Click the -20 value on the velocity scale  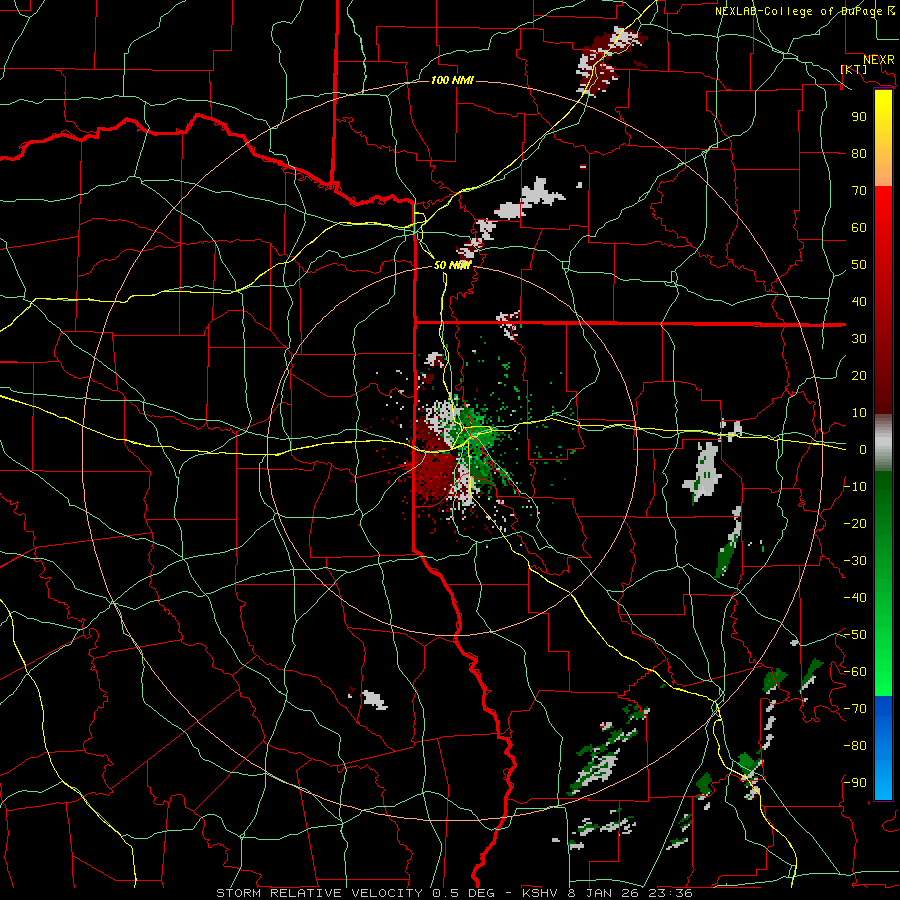855,524
